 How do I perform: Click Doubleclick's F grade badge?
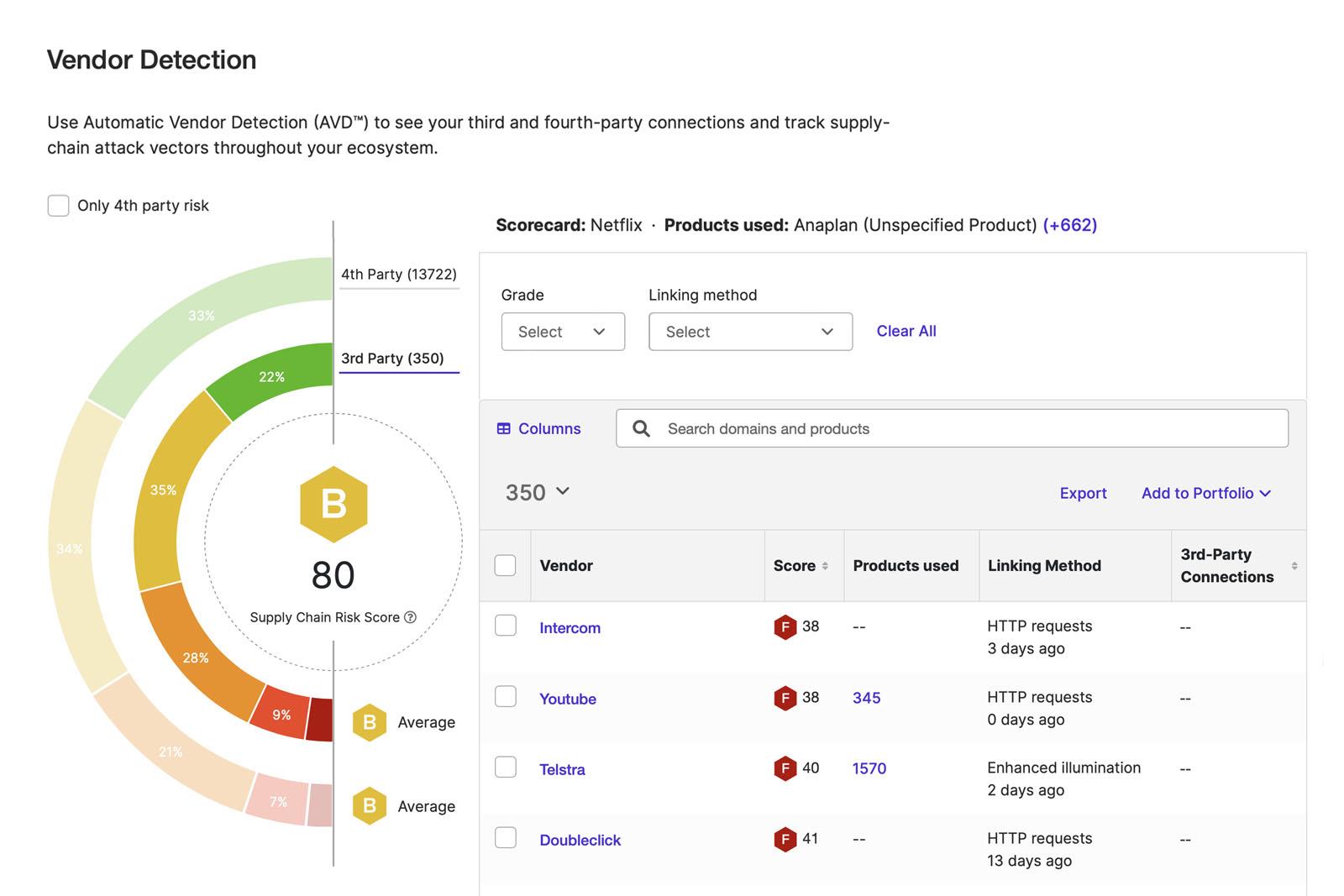[785, 839]
